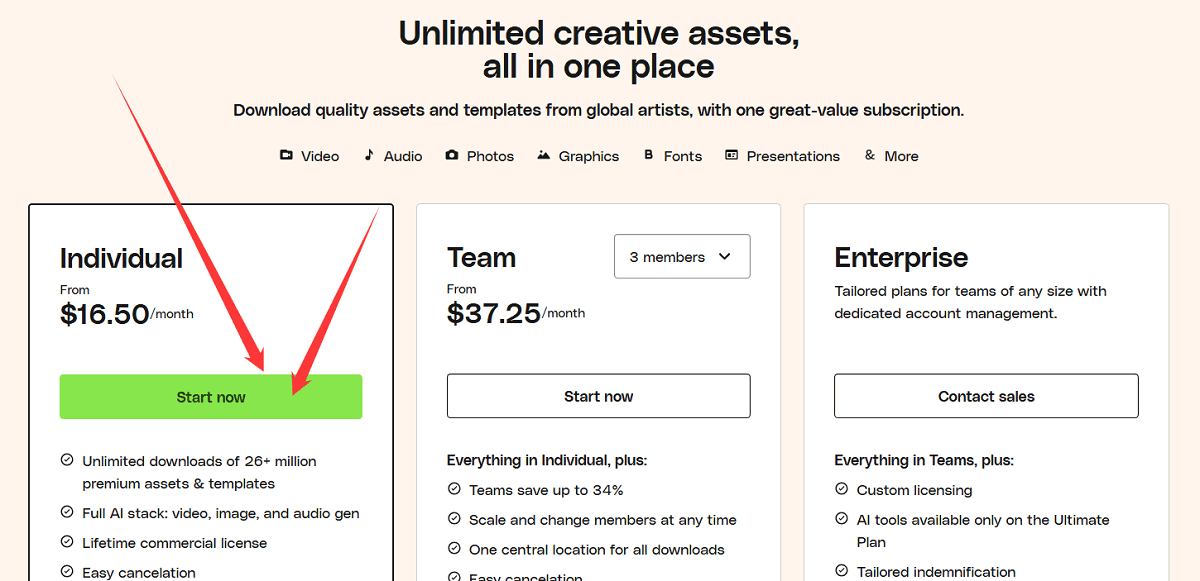Click Start now under Team plan
The height and width of the screenshot is (581, 1200).
tap(598, 396)
